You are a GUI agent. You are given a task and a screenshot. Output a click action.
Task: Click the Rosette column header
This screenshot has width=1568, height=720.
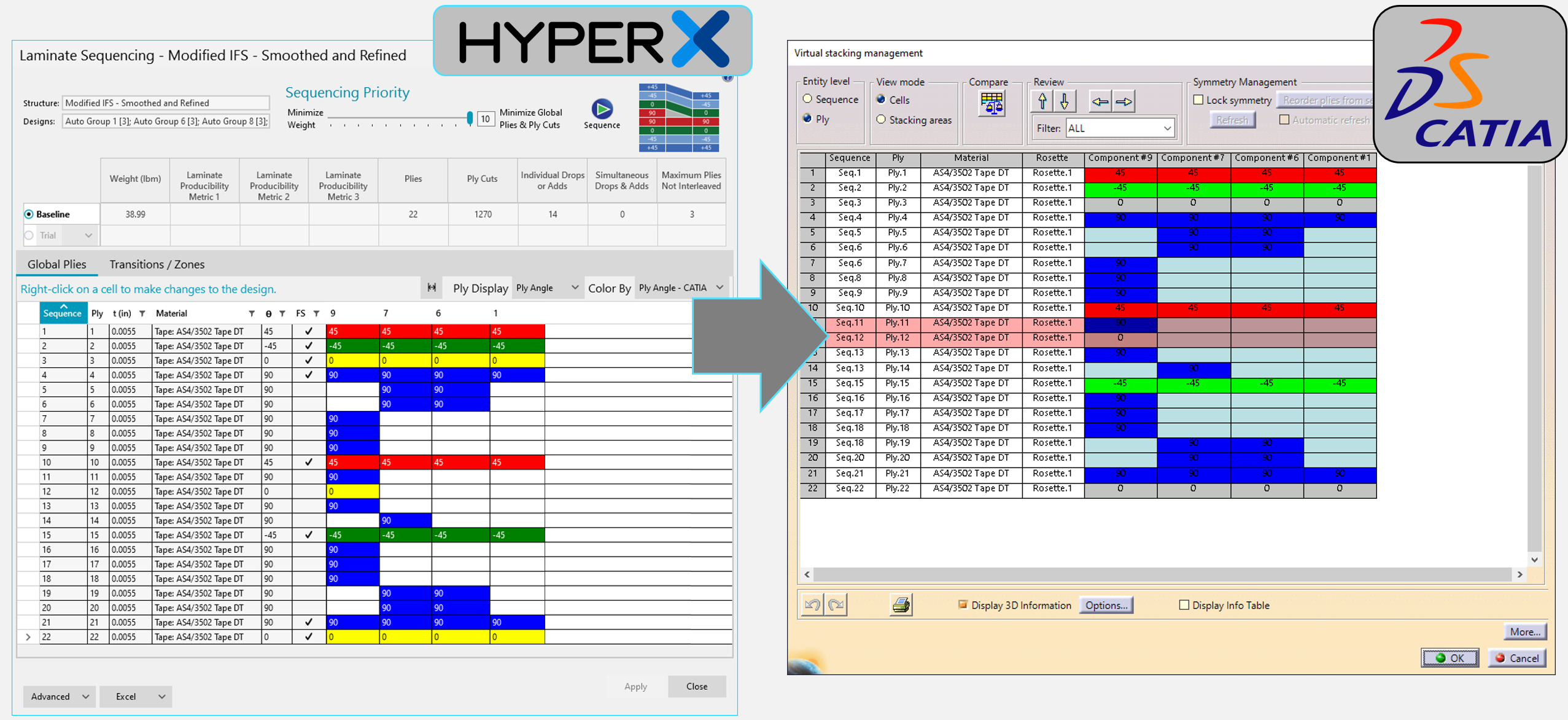1052,158
